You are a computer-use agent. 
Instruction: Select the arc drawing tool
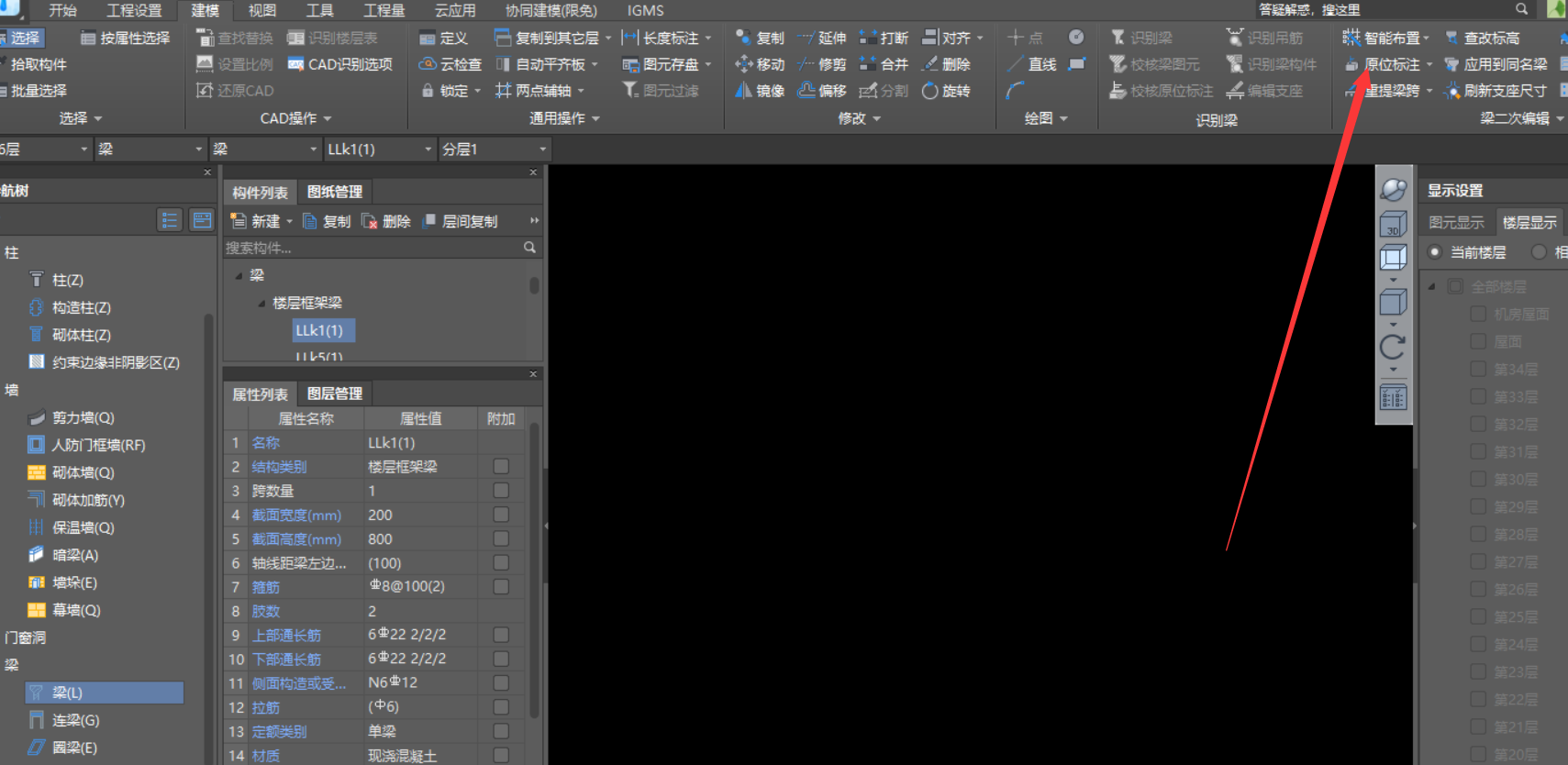(1015, 91)
